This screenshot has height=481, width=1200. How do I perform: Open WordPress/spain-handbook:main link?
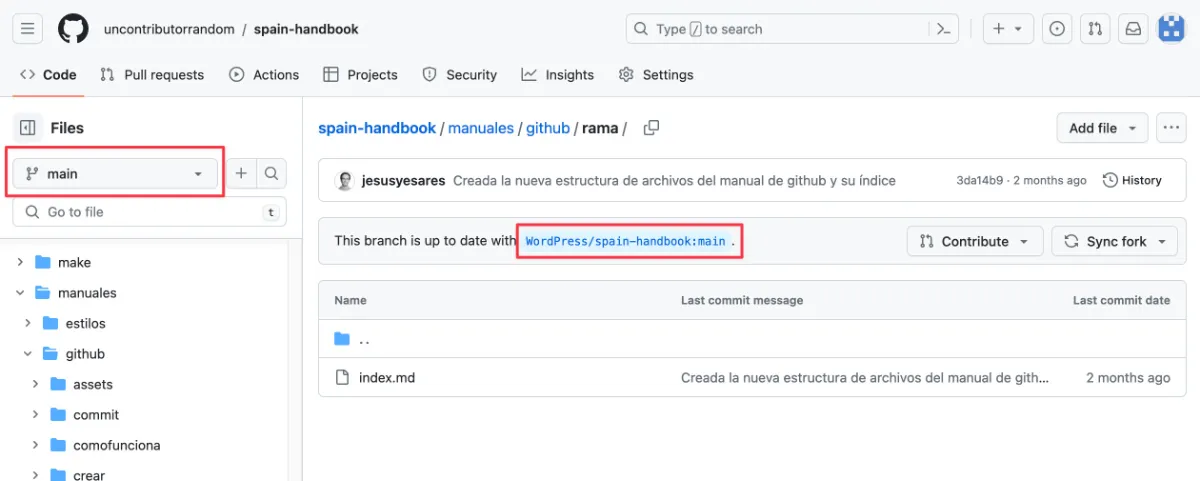click(x=626, y=241)
